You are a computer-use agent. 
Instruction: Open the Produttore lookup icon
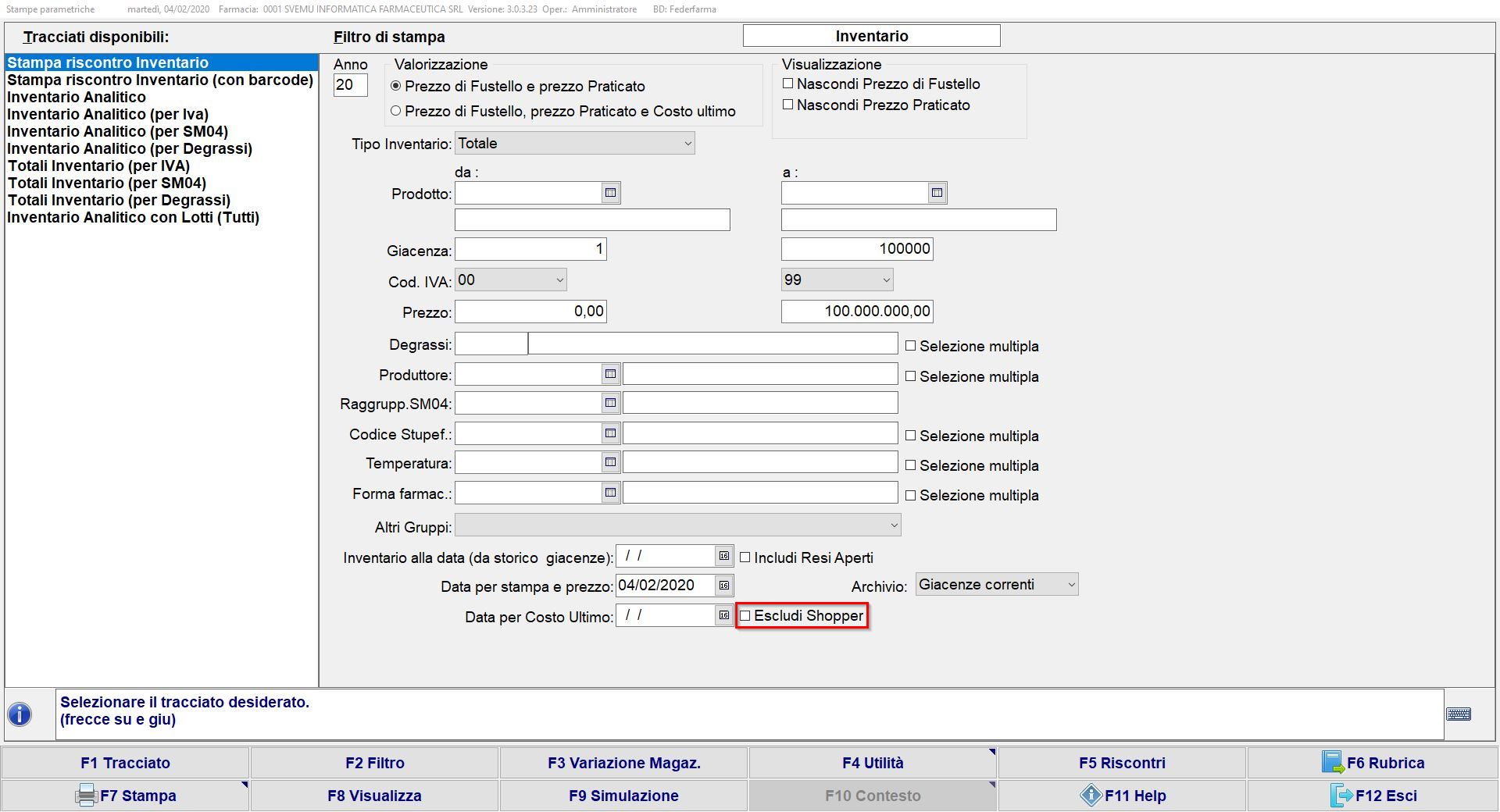coord(611,375)
